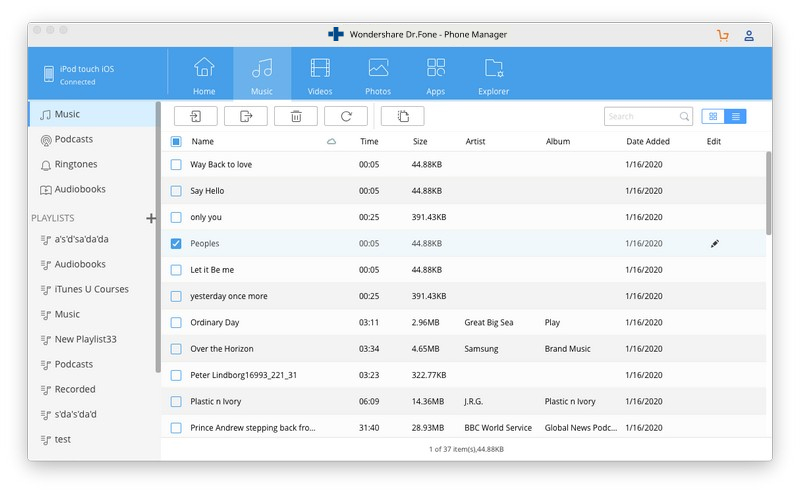Check the Say Hello checkbox
This screenshot has width=800, height=494.
pyautogui.click(x=176, y=191)
